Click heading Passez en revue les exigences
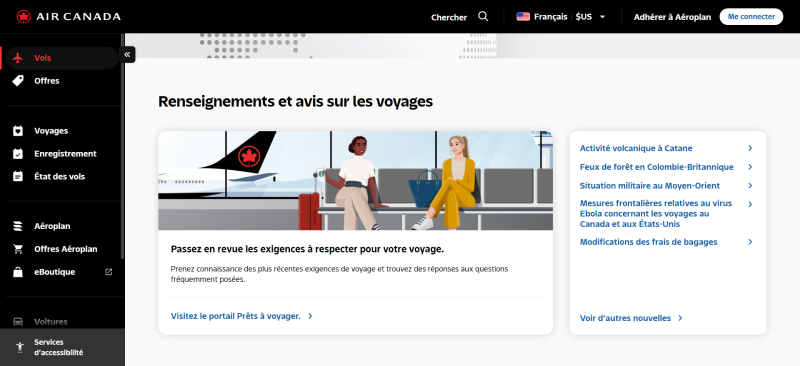Screen dimensions: 800x366 click(x=307, y=249)
